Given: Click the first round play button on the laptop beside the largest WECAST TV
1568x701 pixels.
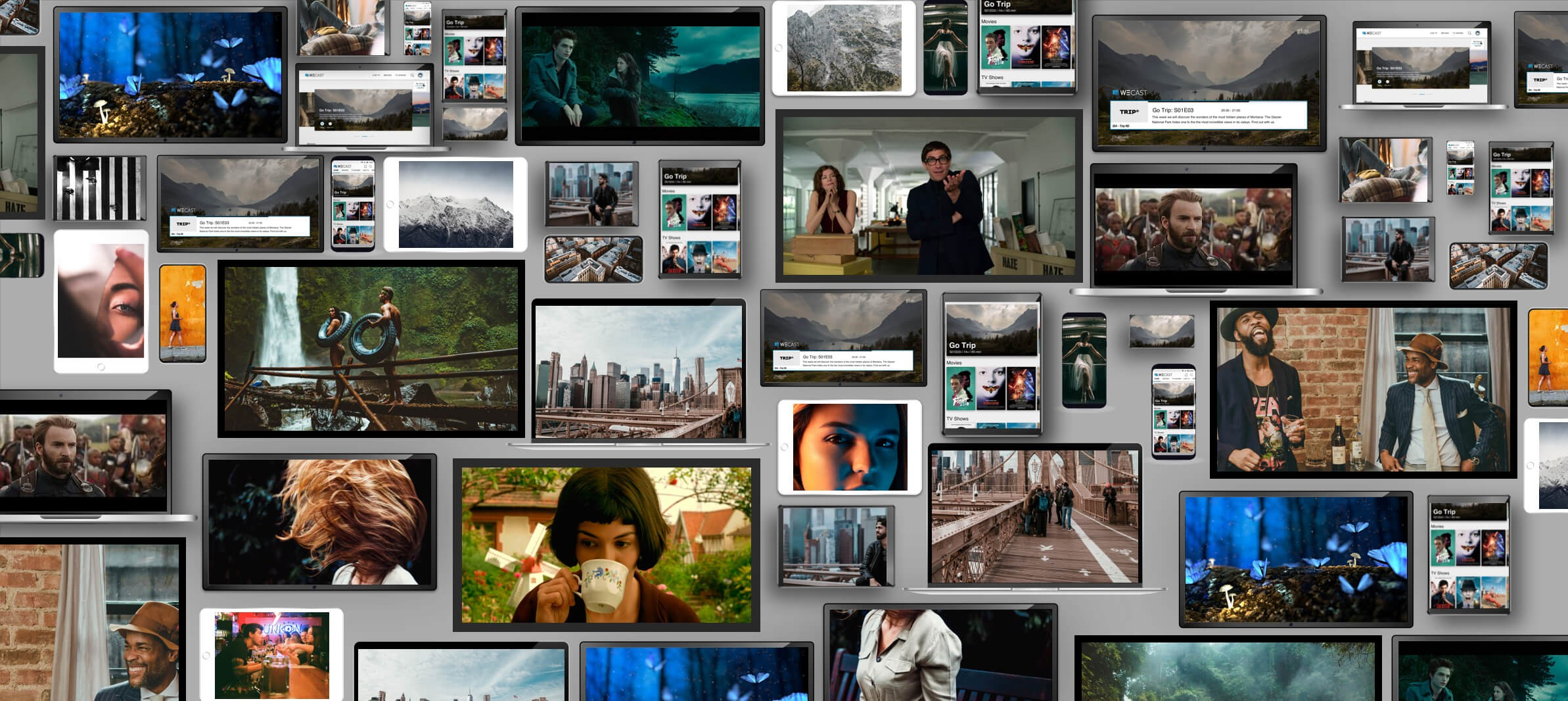Looking at the screenshot, I should (1379, 82).
